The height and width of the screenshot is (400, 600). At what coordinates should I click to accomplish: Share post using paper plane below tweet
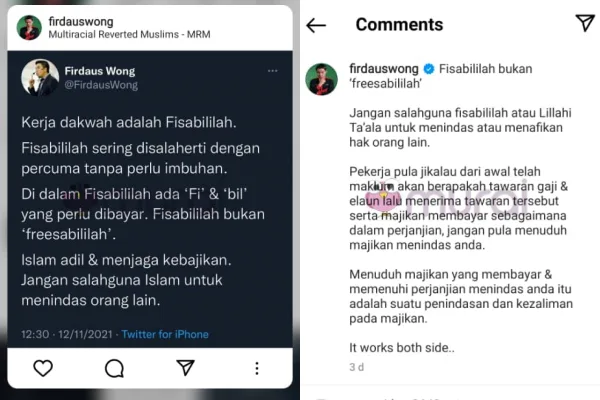pos(186,367)
